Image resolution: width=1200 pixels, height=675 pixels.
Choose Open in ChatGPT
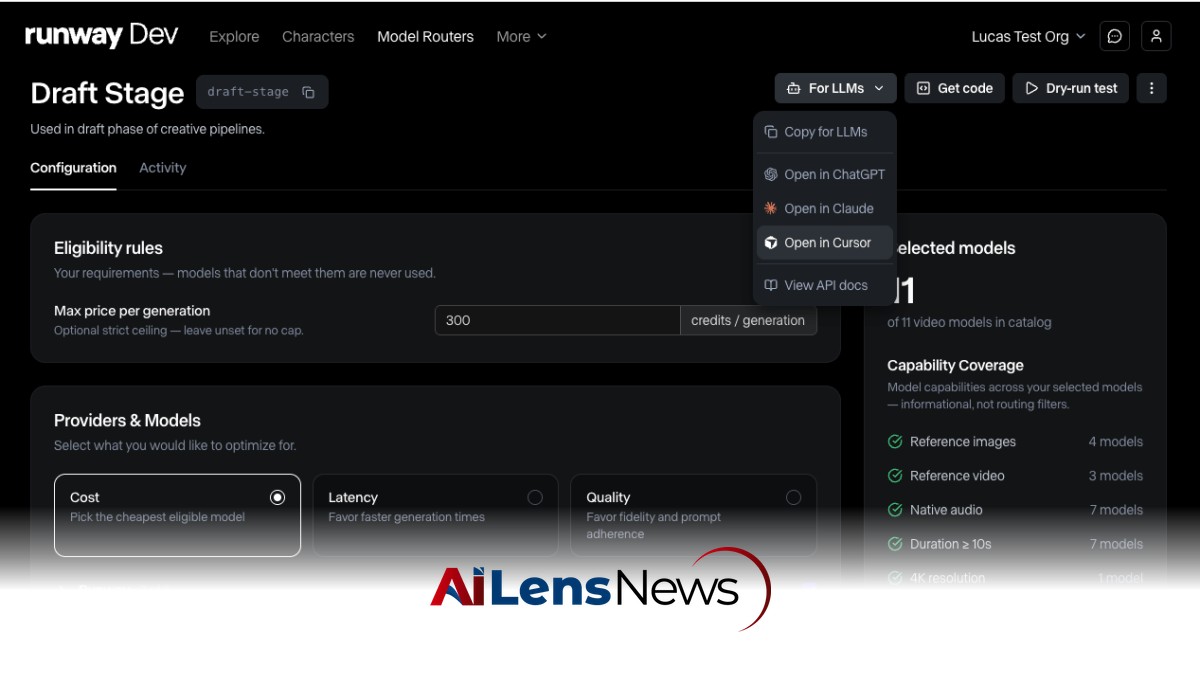[825, 174]
